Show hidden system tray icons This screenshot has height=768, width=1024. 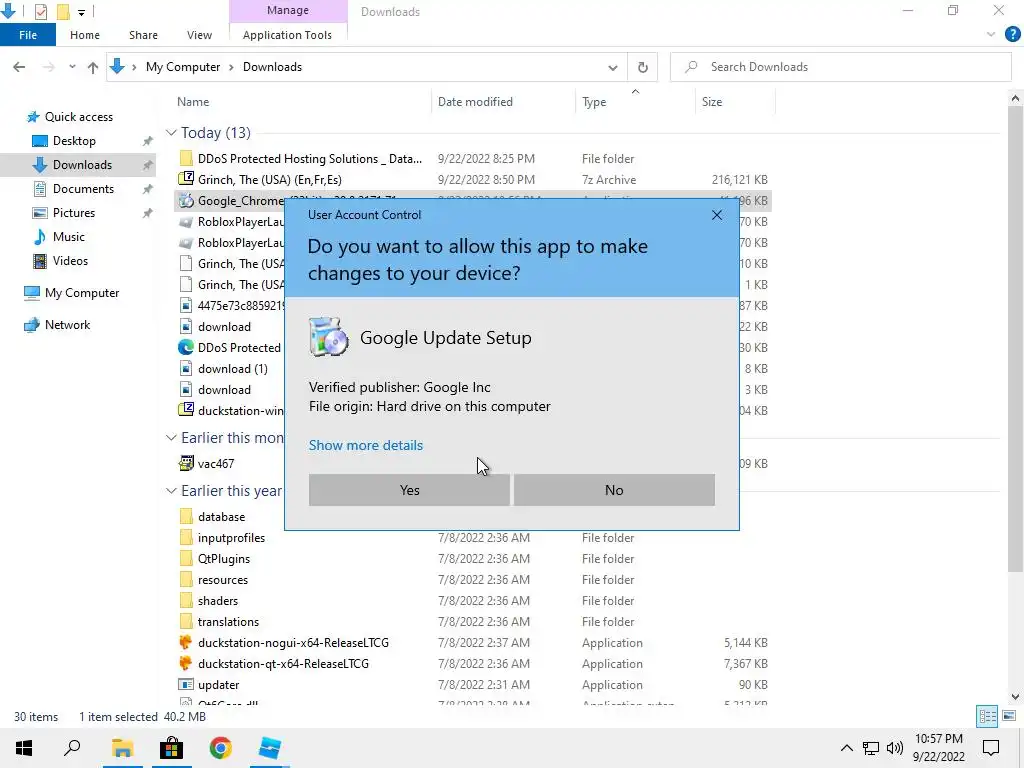(846, 748)
